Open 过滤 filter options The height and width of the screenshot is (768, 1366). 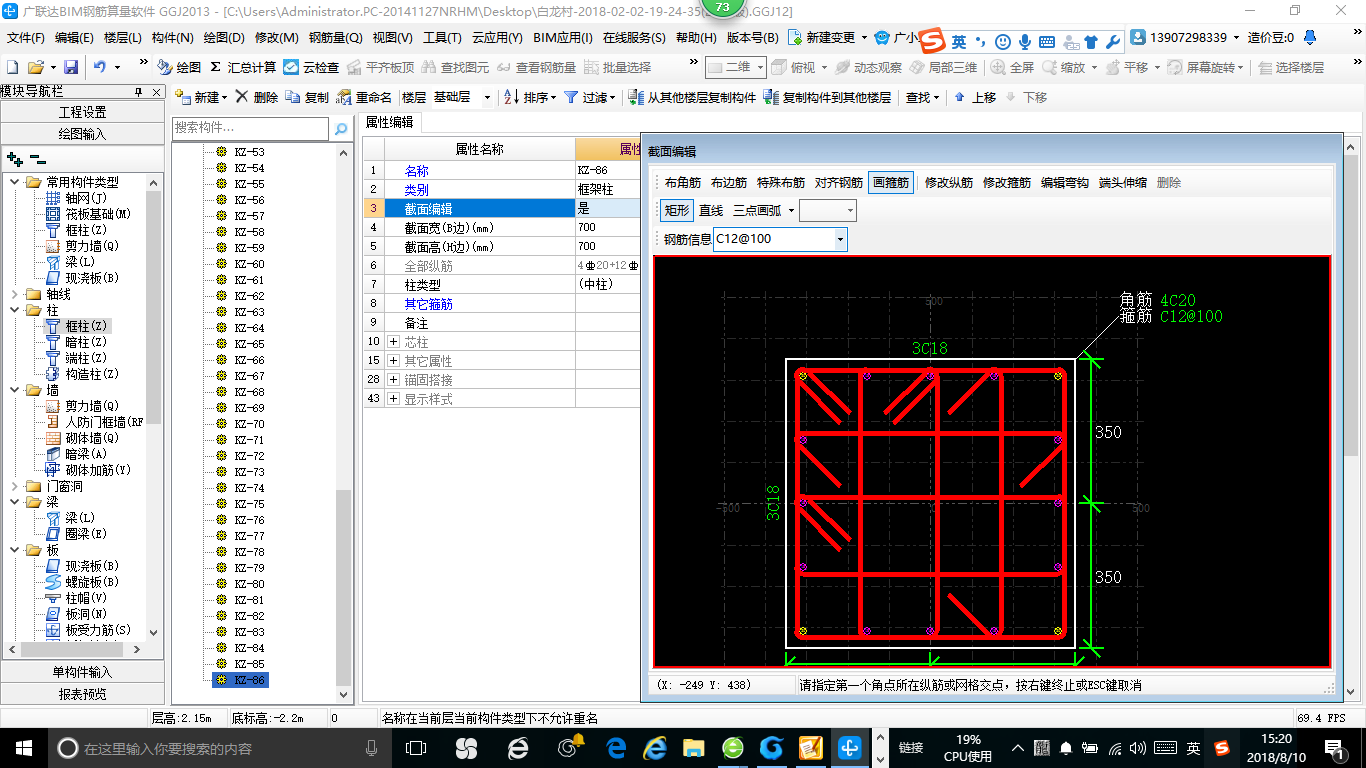click(x=590, y=97)
